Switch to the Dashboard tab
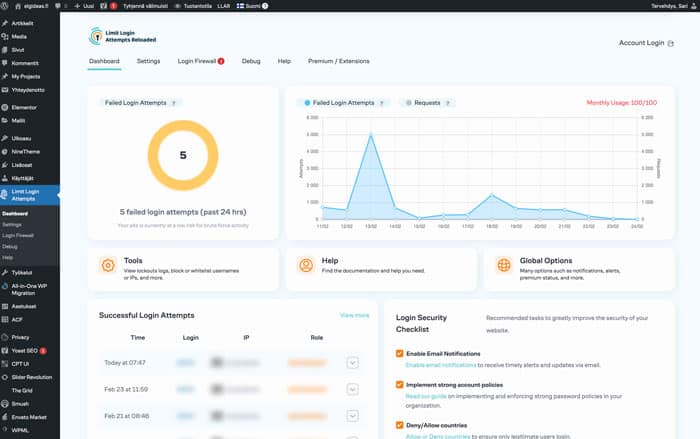 point(104,61)
